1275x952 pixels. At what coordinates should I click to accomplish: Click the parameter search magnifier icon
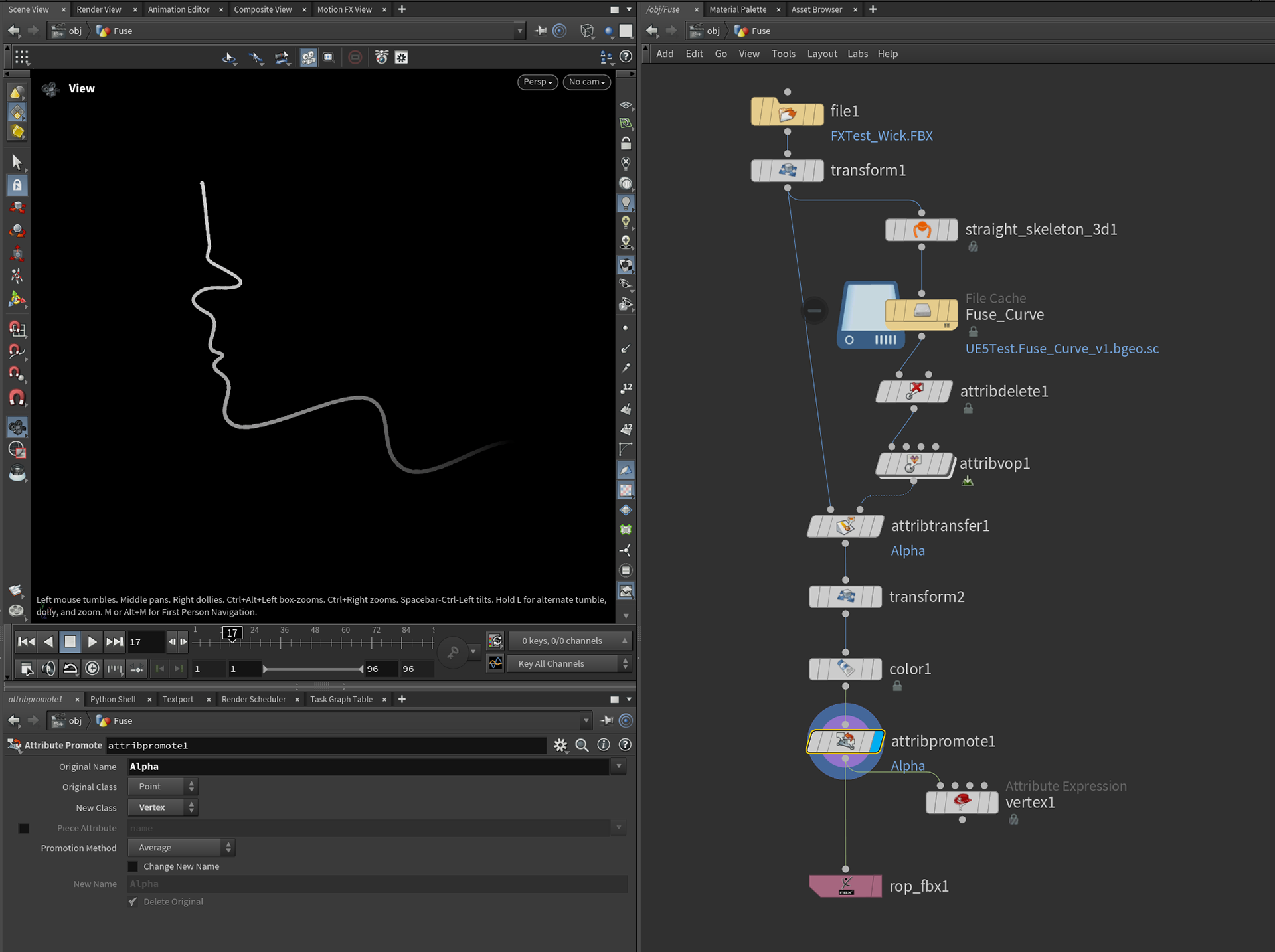click(582, 745)
